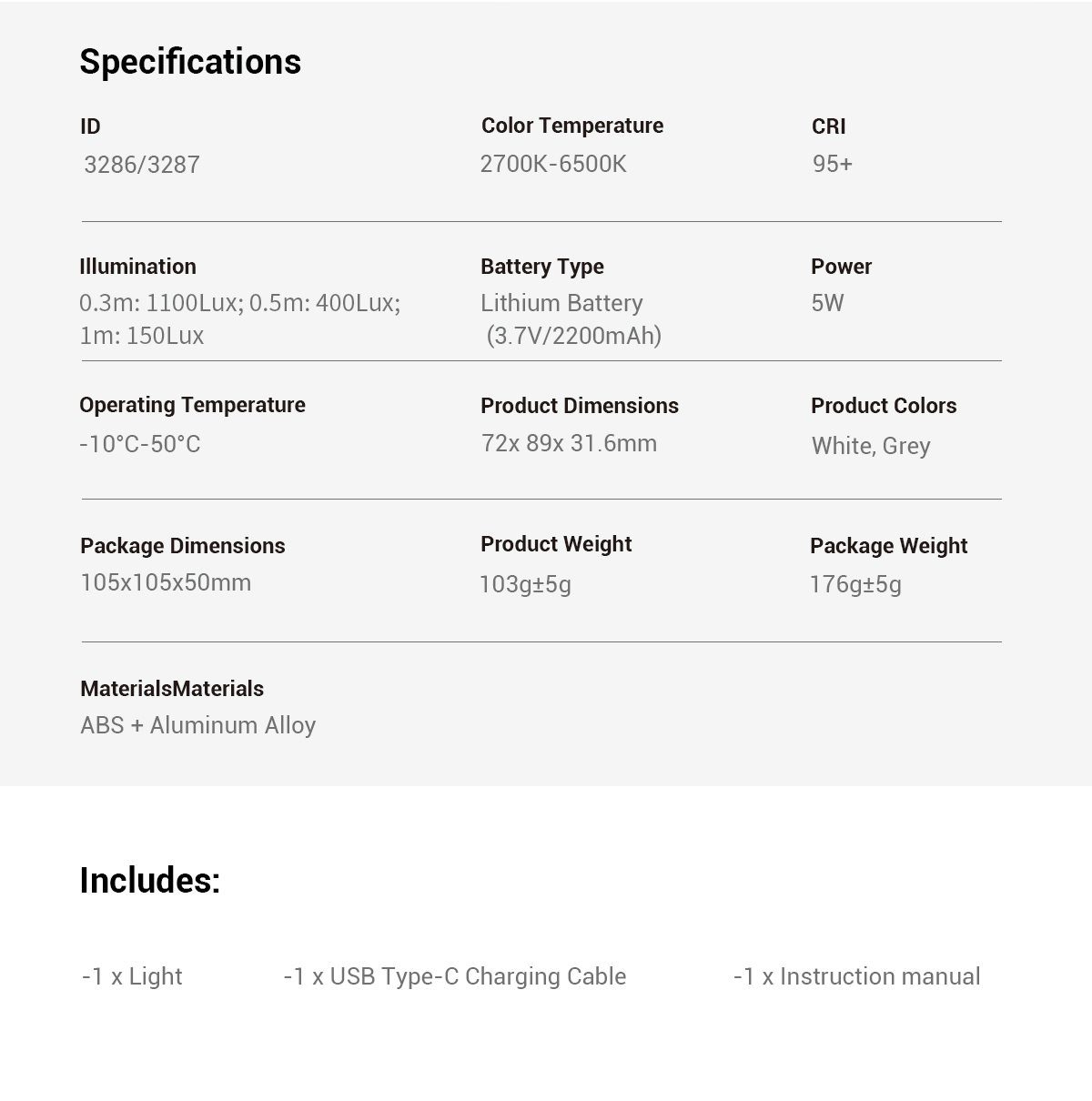This screenshot has width=1092, height=1101.
Task: Click the Operating Temperature label
Action: [192, 405]
